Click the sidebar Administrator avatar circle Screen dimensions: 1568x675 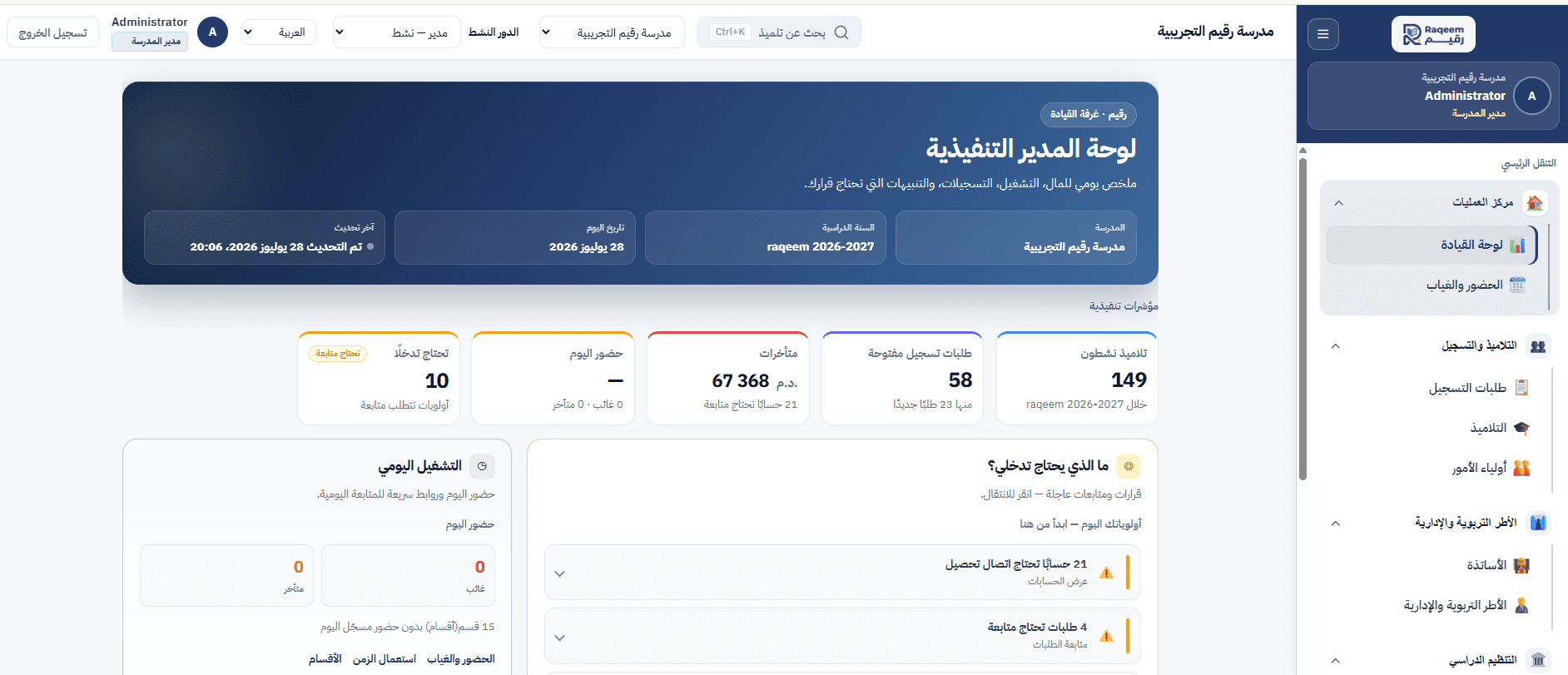click(1531, 96)
